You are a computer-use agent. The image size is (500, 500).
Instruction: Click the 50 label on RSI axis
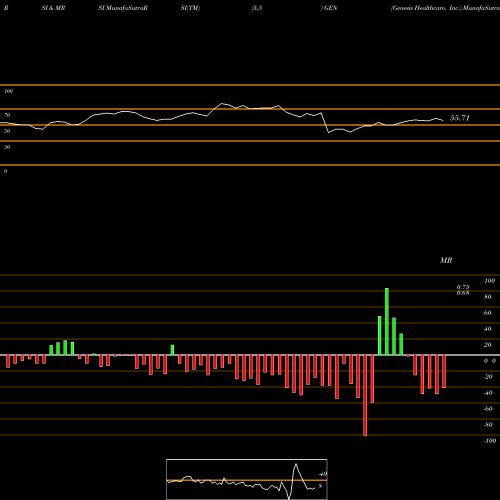pos(7,131)
